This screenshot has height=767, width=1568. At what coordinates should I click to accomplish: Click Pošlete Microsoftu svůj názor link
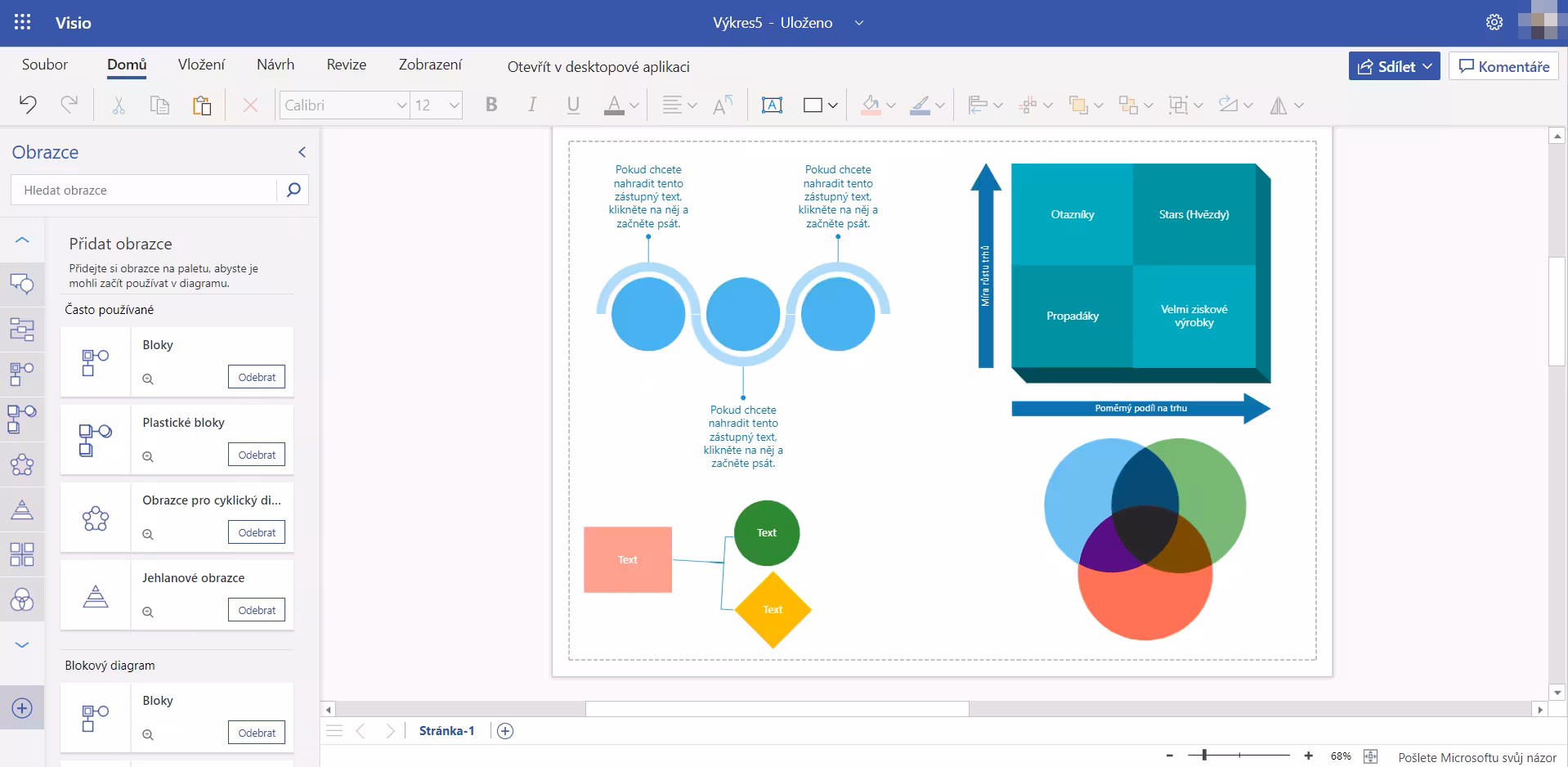[1477, 757]
